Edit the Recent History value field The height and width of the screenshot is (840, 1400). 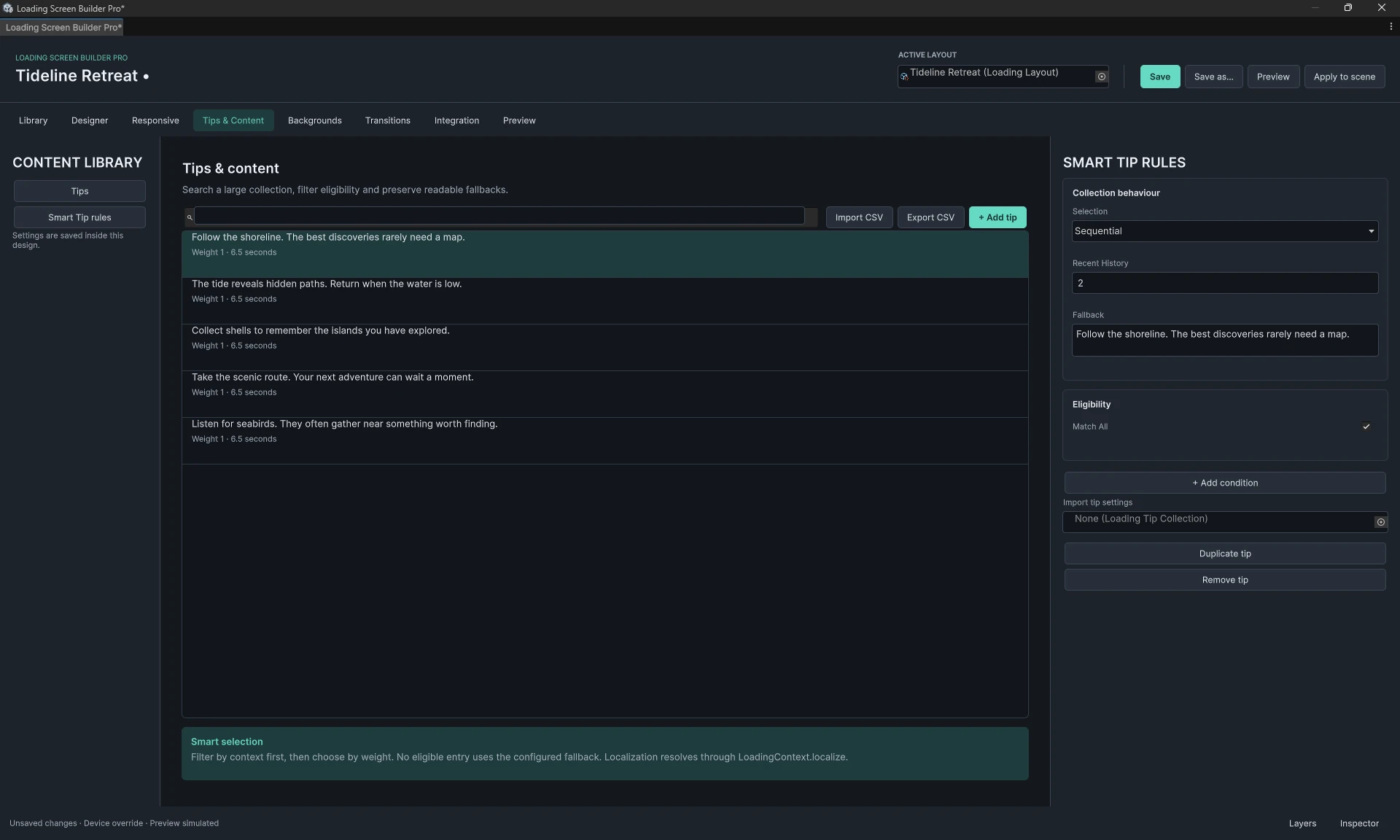1225,283
